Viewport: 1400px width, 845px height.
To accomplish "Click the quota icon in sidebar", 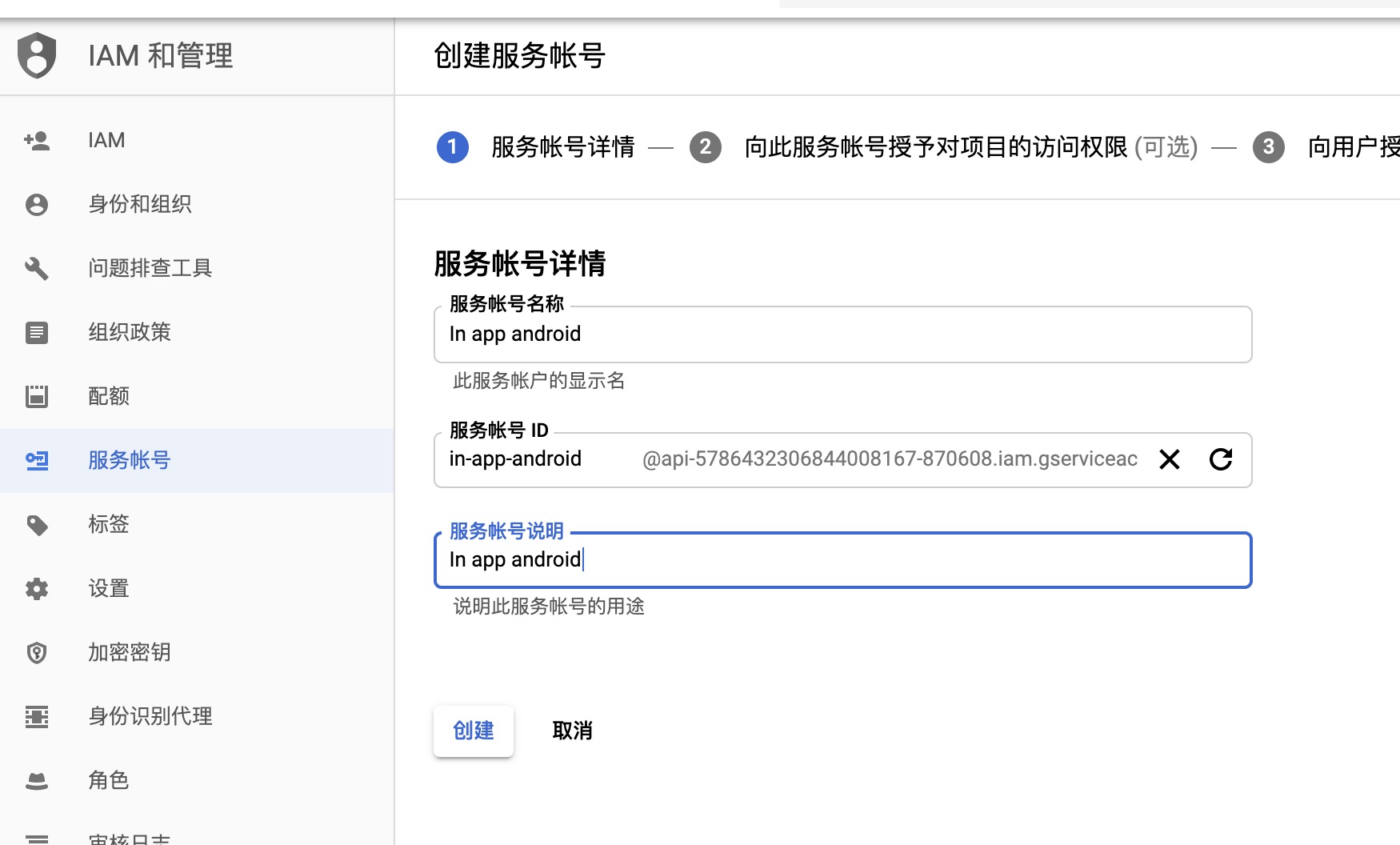I will pos(37,397).
